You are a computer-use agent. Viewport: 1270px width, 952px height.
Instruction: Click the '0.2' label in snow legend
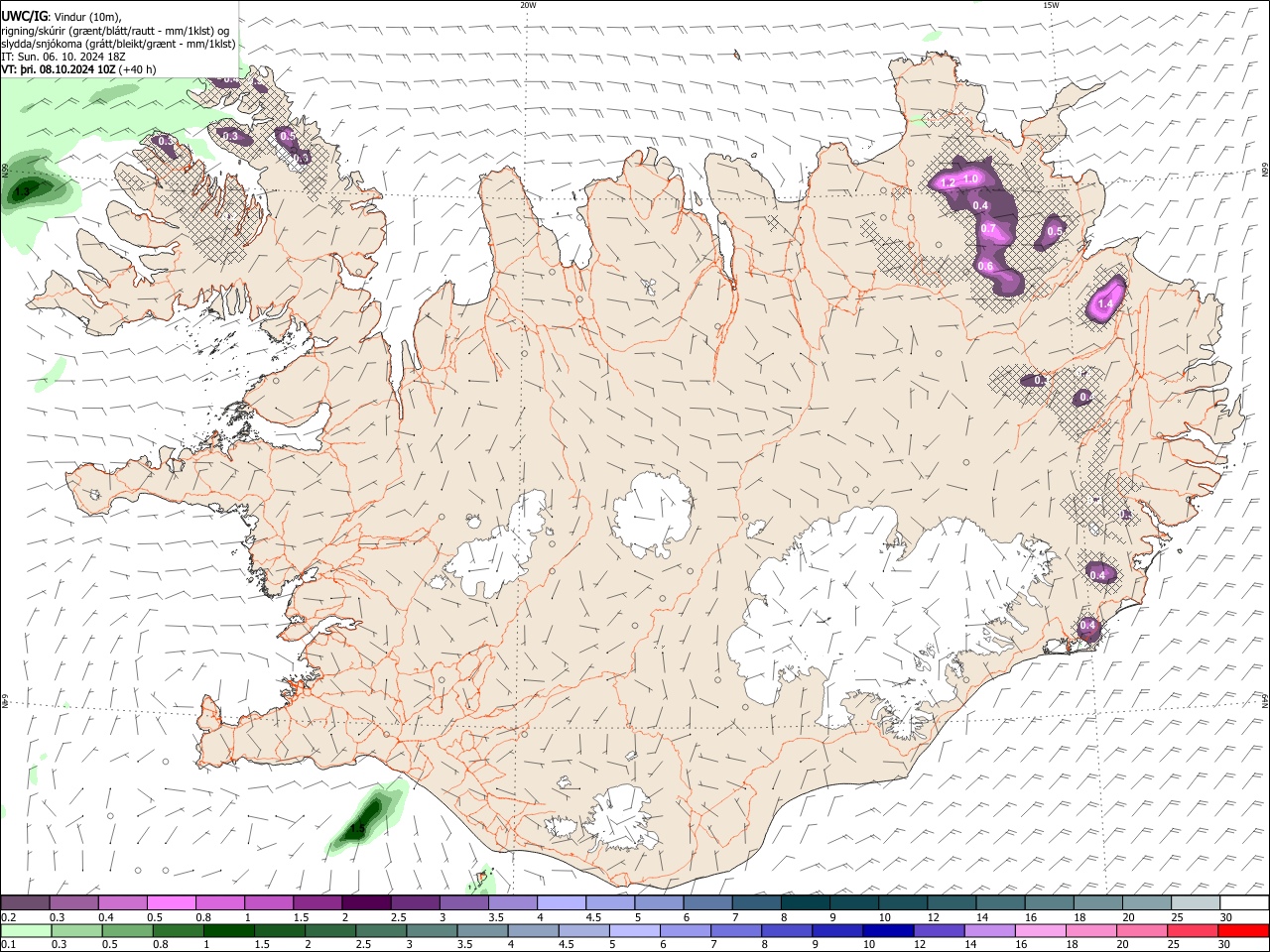pyautogui.click(x=8, y=917)
